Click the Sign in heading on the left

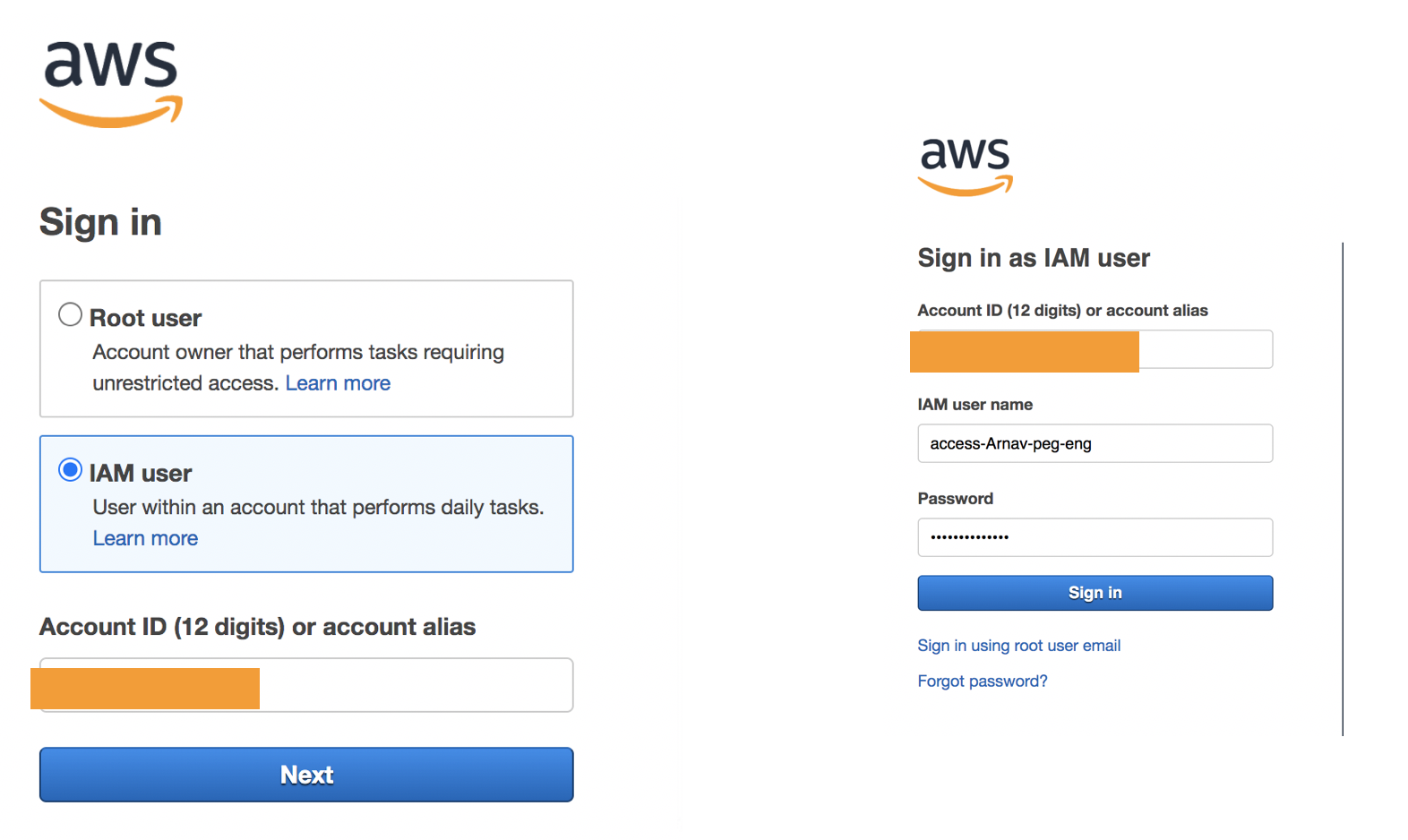click(x=99, y=222)
